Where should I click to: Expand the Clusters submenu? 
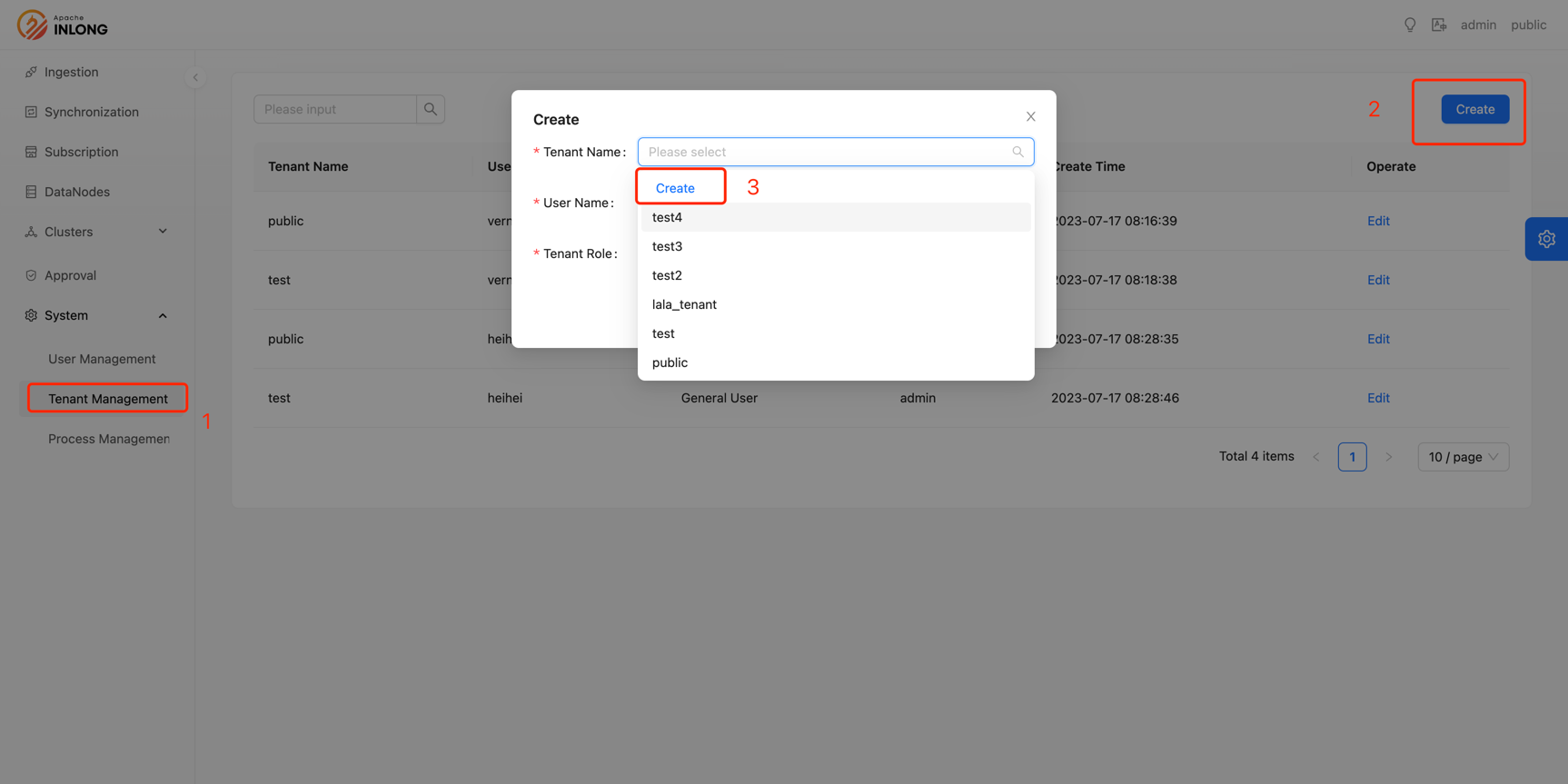(x=95, y=232)
